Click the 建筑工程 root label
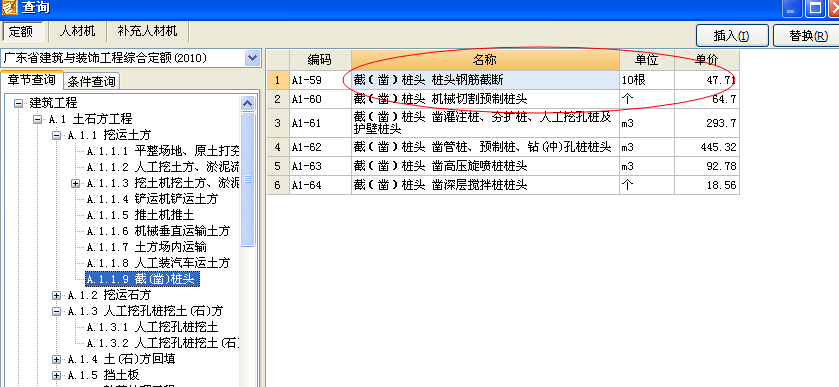Image resolution: width=839 pixels, height=387 pixels. [53, 103]
